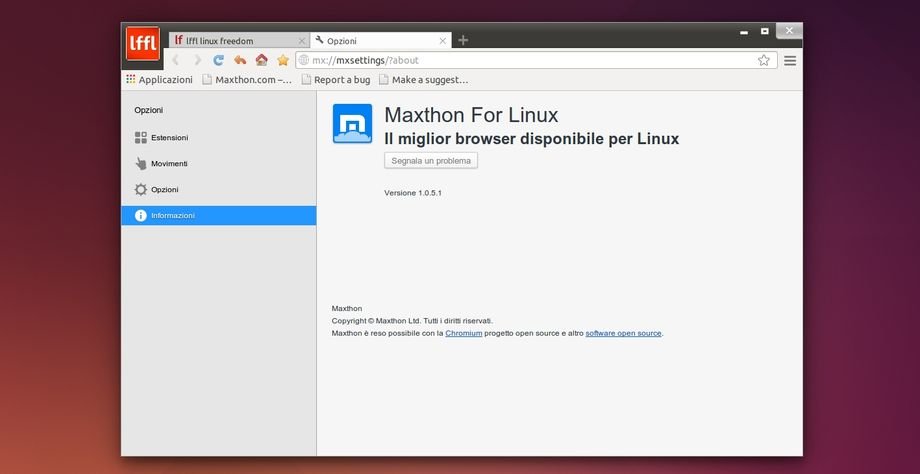Click the Maxthon logo on the about page

pos(353,123)
